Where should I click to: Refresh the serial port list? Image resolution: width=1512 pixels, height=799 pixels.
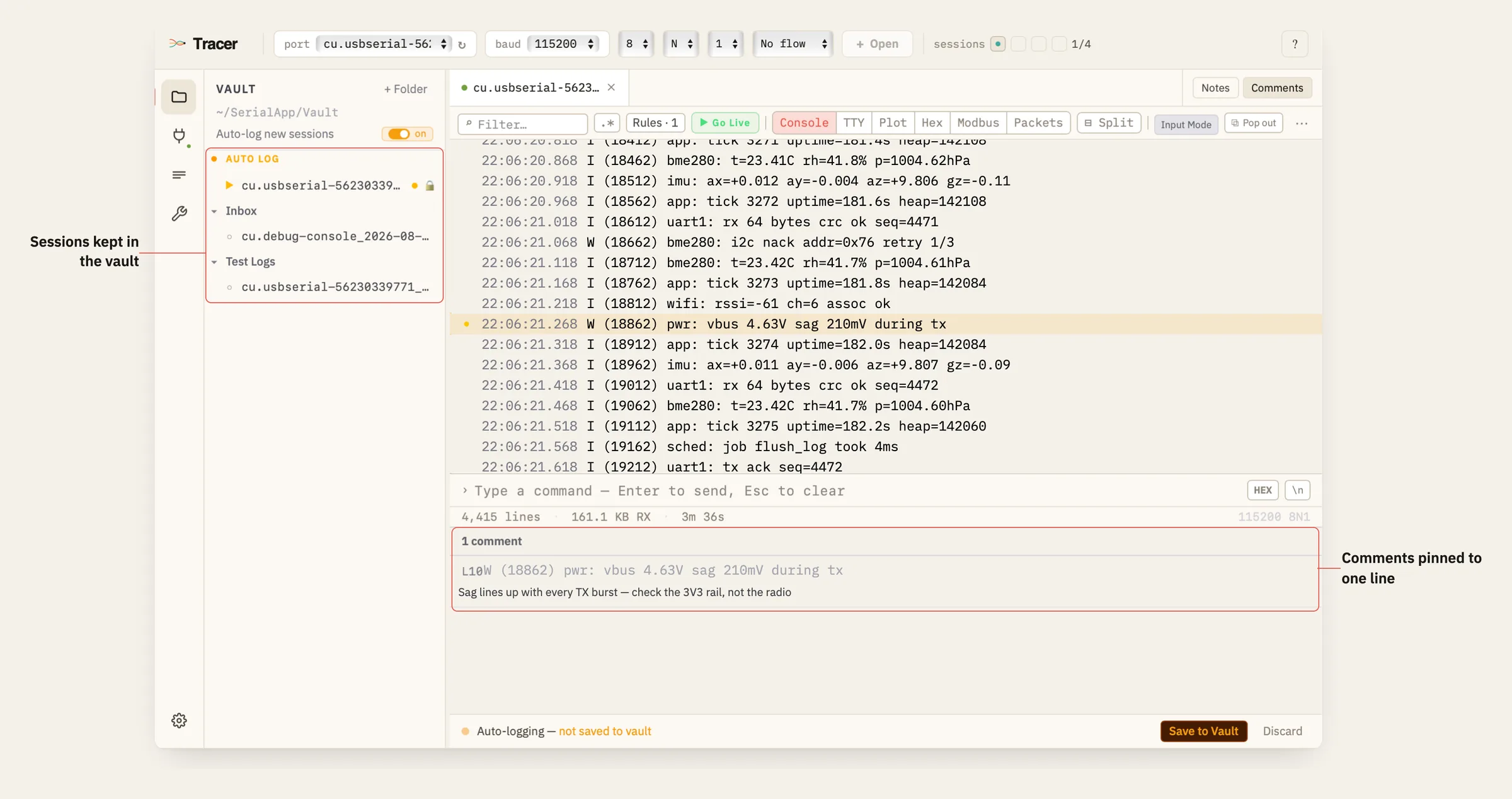click(x=462, y=45)
